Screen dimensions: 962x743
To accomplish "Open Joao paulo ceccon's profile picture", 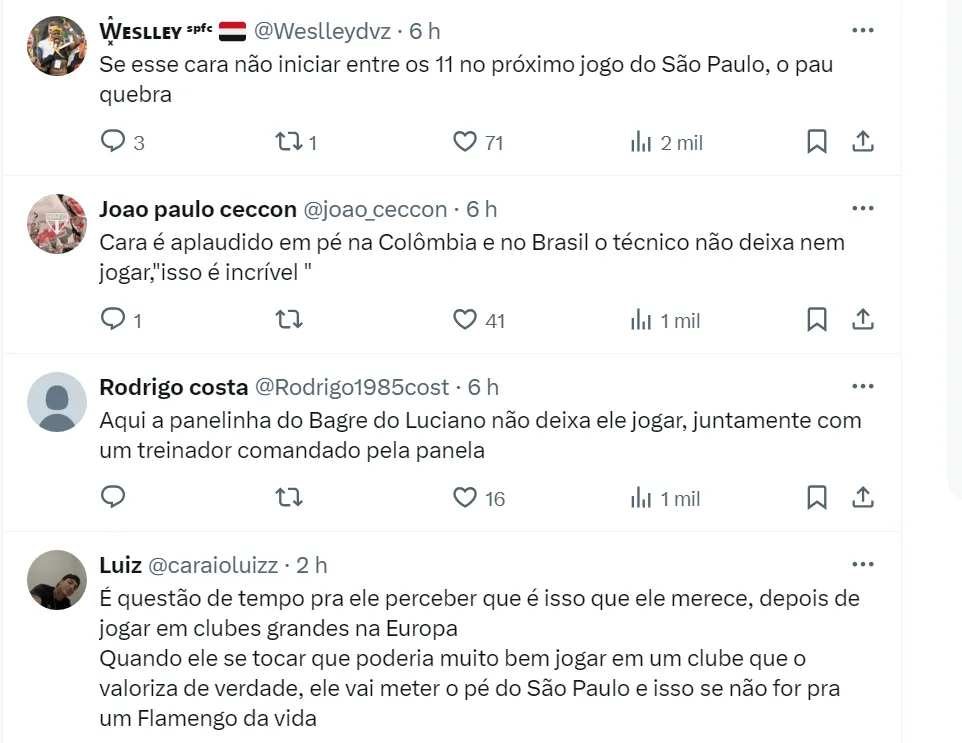I will pyautogui.click(x=57, y=224).
